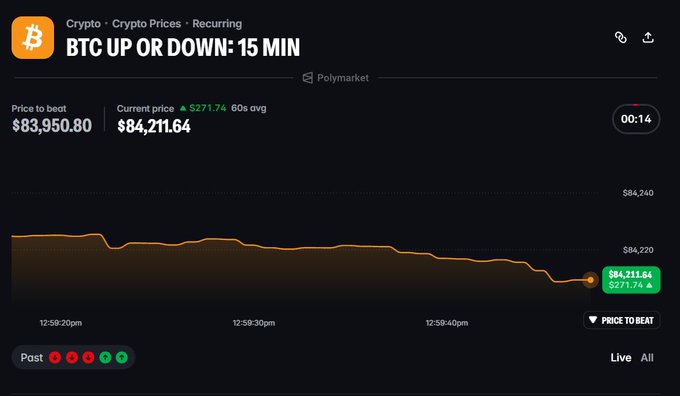Open the Crypto Prices breadcrumb link
680x396 pixels.
pyautogui.click(x=147, y=24)
